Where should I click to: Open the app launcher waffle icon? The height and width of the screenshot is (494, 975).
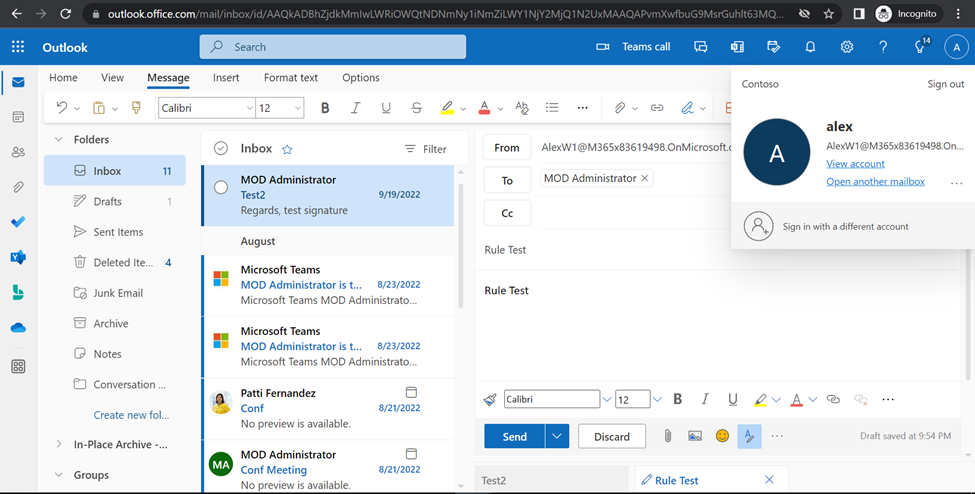pyautogui.click(x=18, y=47)
